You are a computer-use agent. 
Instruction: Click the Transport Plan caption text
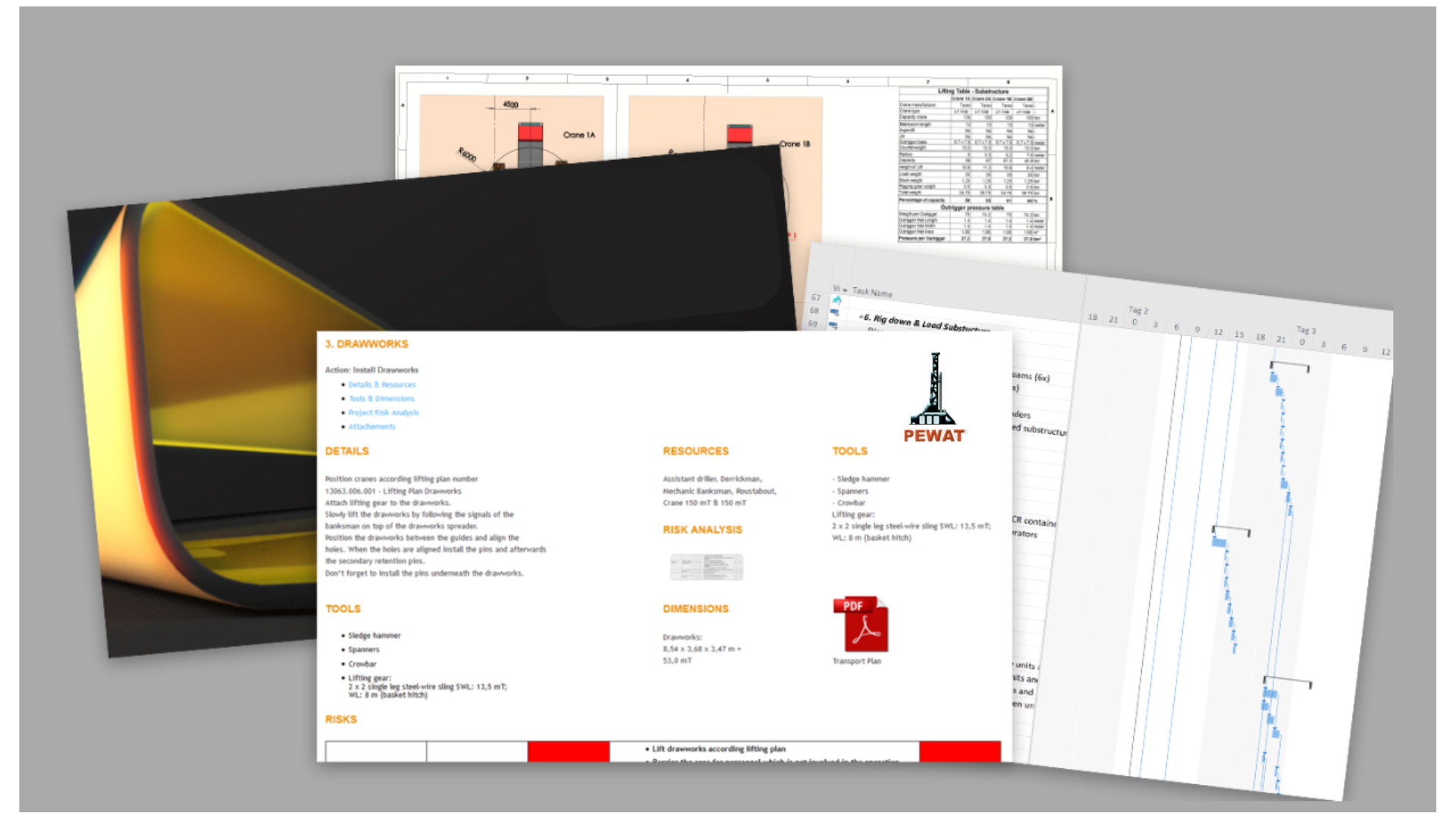click(x=856, y=661)
